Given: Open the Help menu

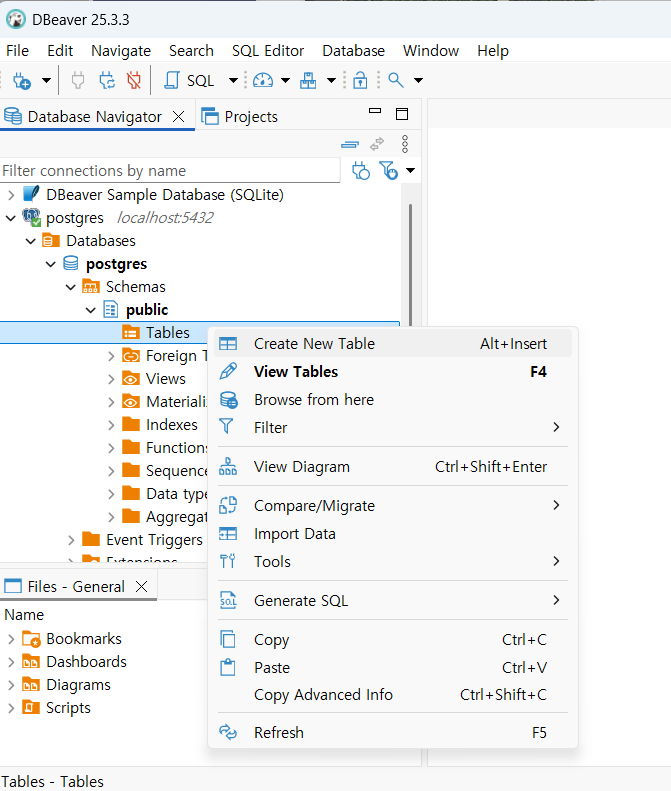Looking at the screenshot, I should pos(493,51).
